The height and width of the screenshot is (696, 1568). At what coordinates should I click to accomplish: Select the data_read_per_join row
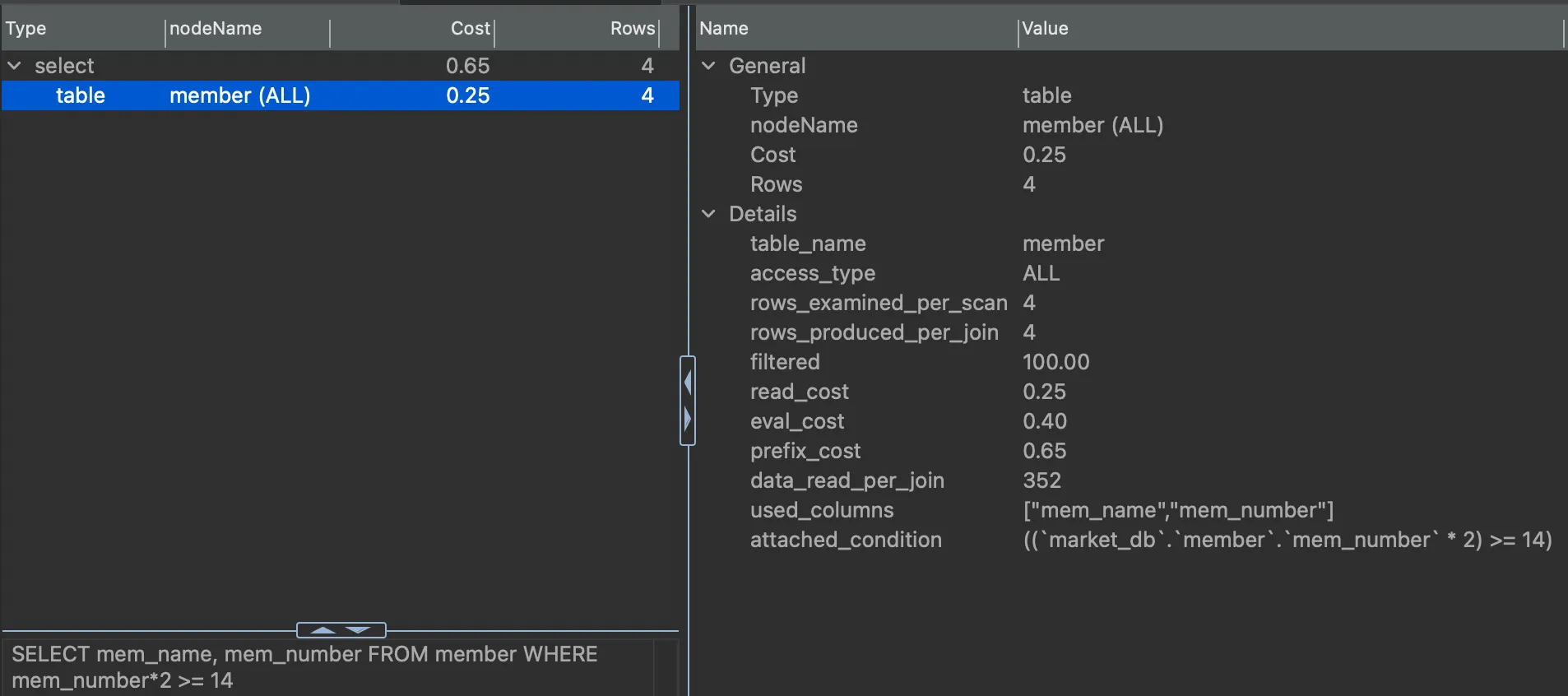(1131, 480)
